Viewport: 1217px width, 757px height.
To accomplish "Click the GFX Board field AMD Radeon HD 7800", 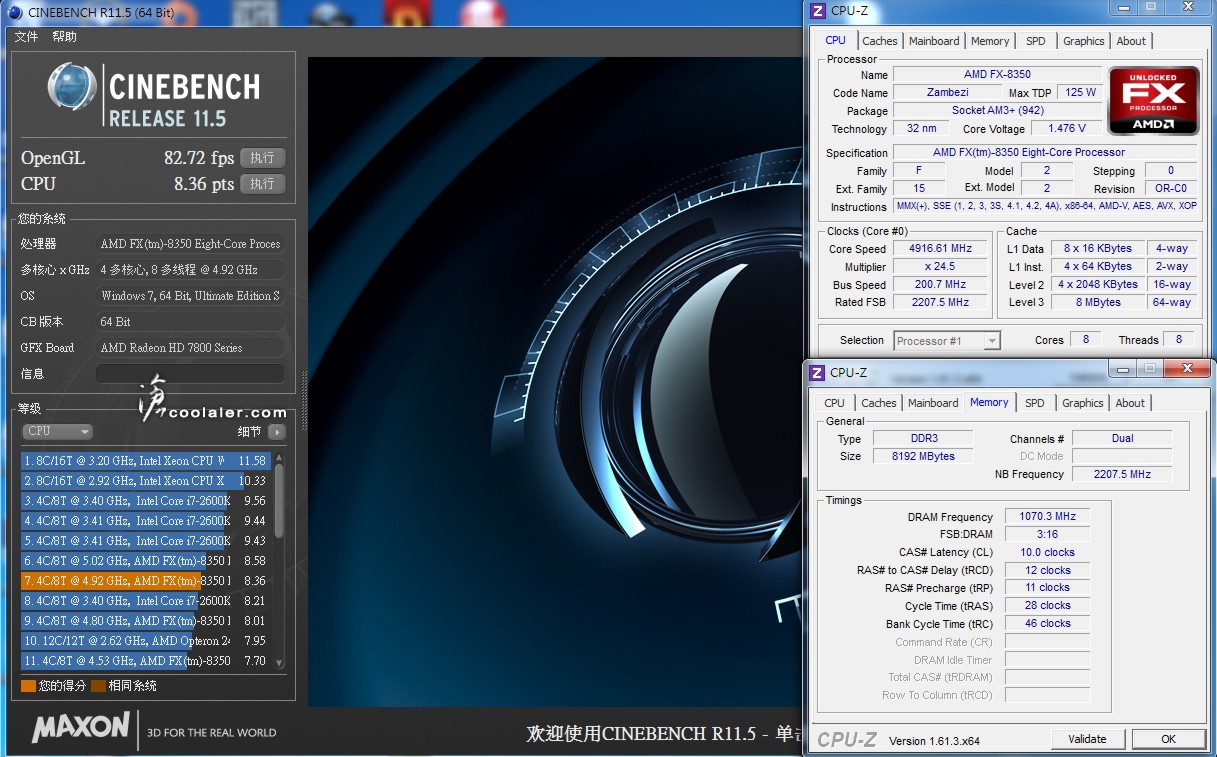I will click(190, 348).
